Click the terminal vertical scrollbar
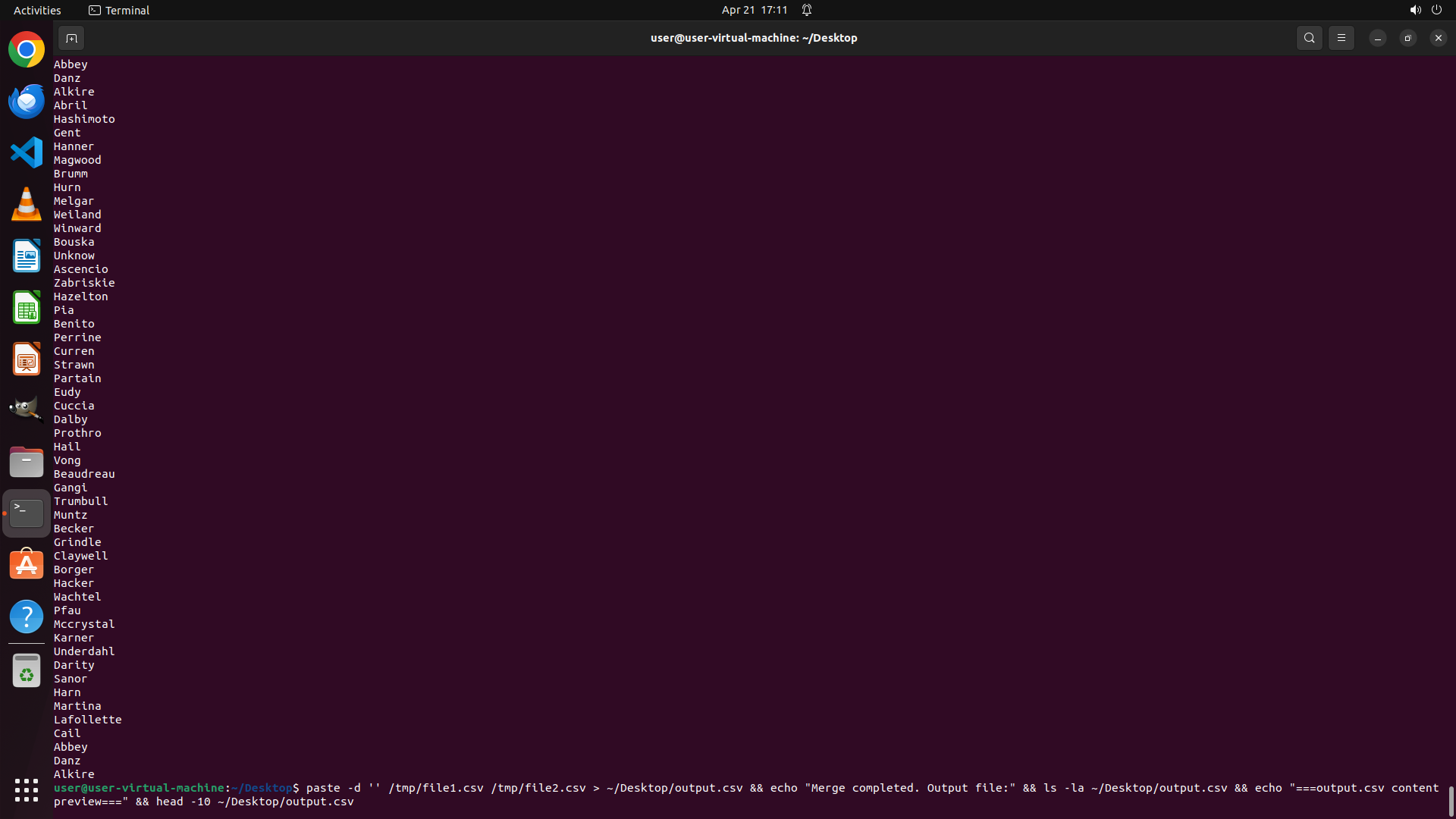 point(1451,800)
